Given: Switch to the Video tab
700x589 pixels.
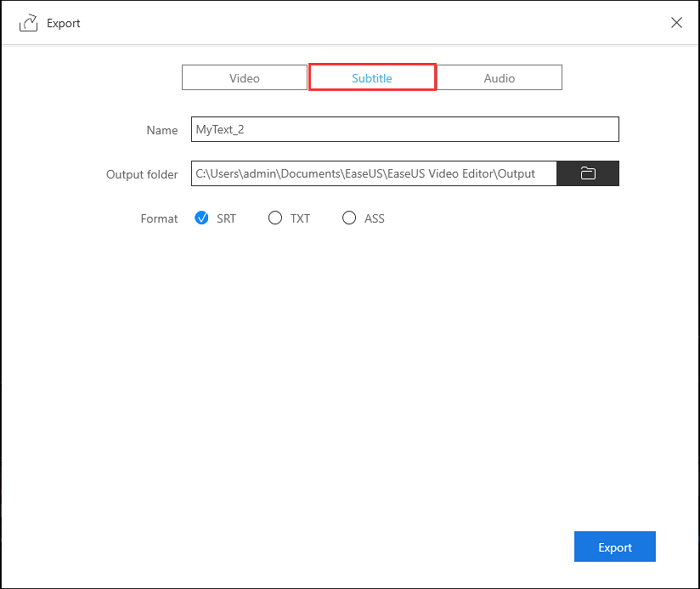Looking at the screenshot, I should click(244, 78).
